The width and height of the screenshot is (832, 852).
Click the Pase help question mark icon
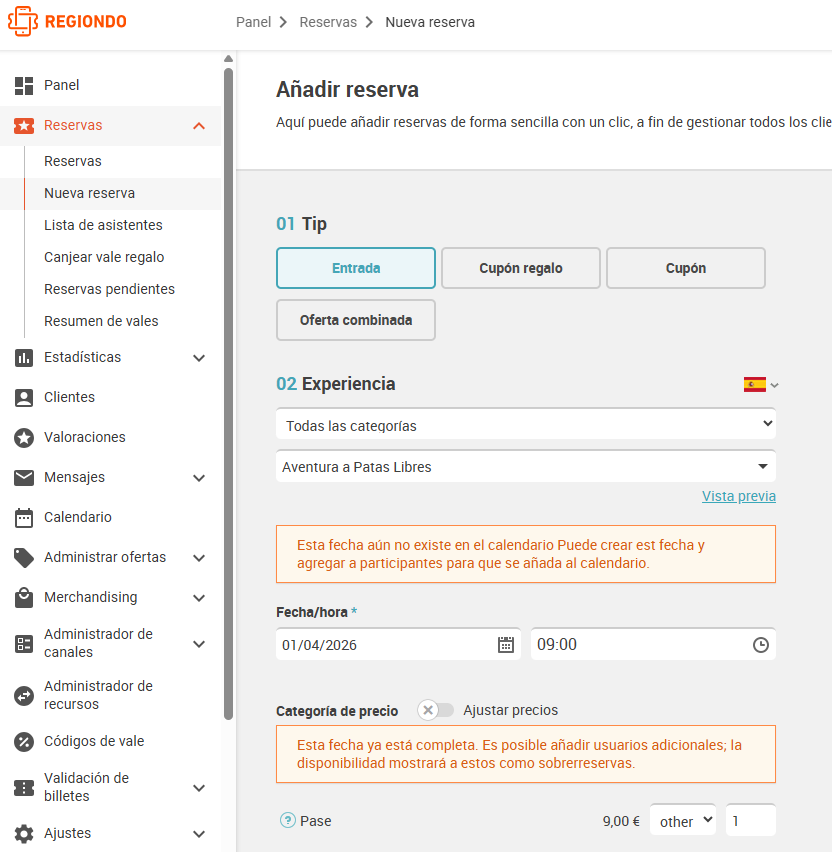[287, 820]
